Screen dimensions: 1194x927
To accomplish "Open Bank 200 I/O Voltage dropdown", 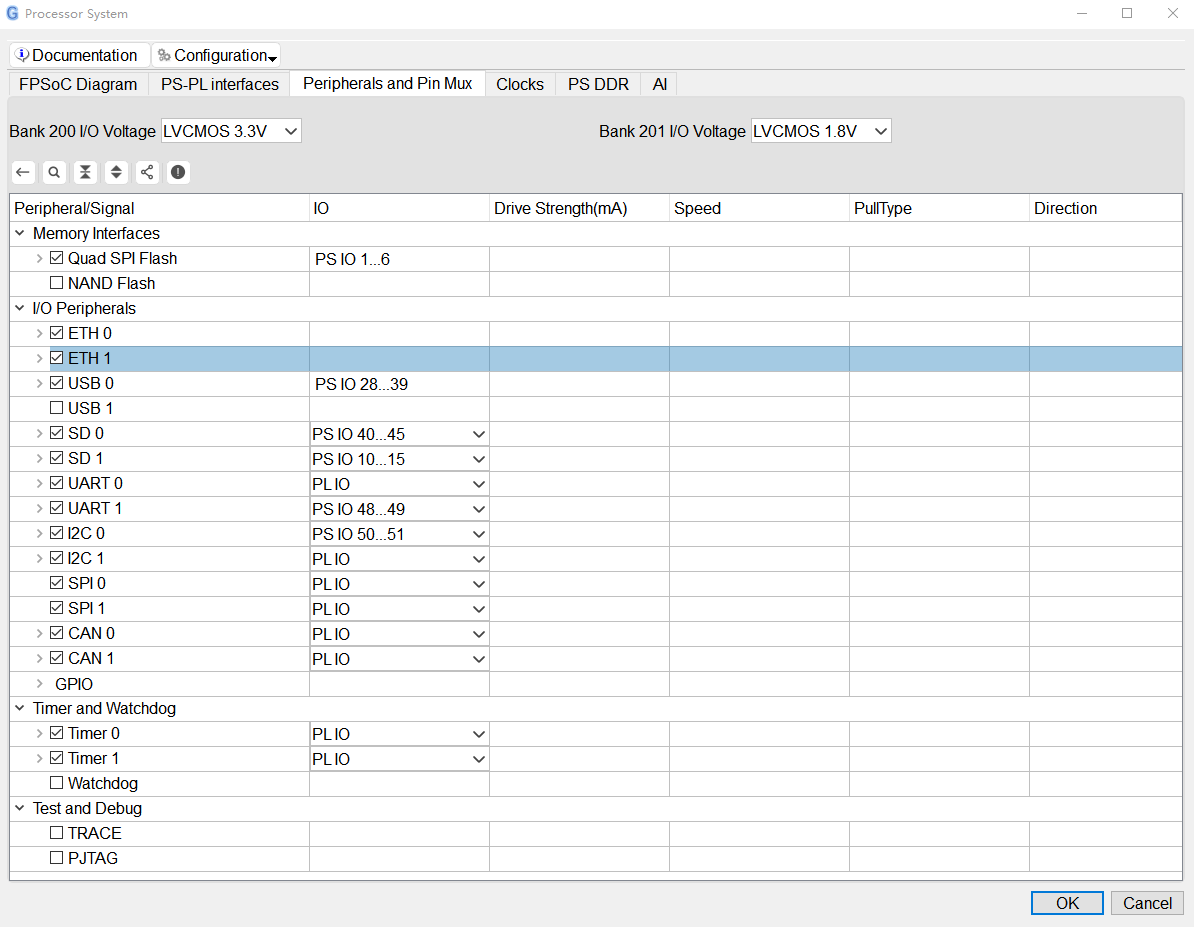I will [x=231, y=131].
